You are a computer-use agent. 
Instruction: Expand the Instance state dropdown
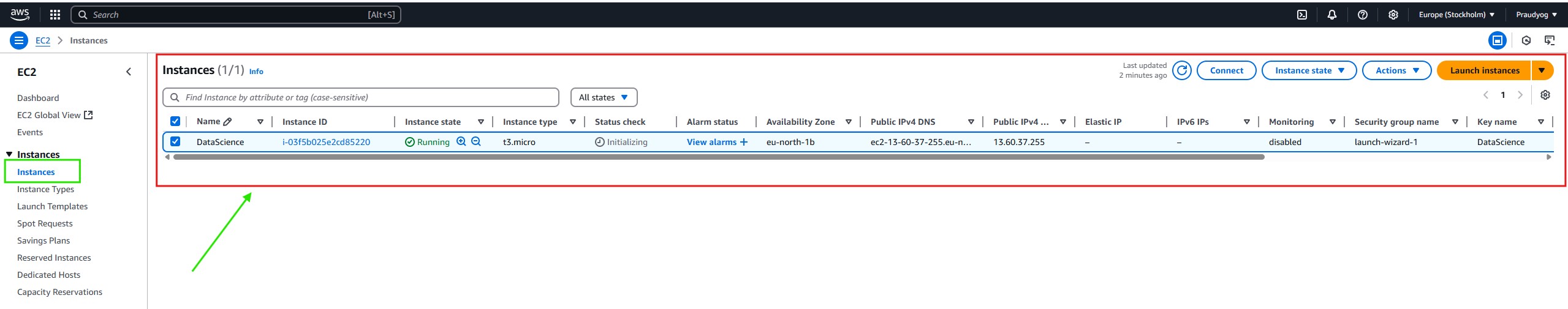click(x=1309, y=70)
